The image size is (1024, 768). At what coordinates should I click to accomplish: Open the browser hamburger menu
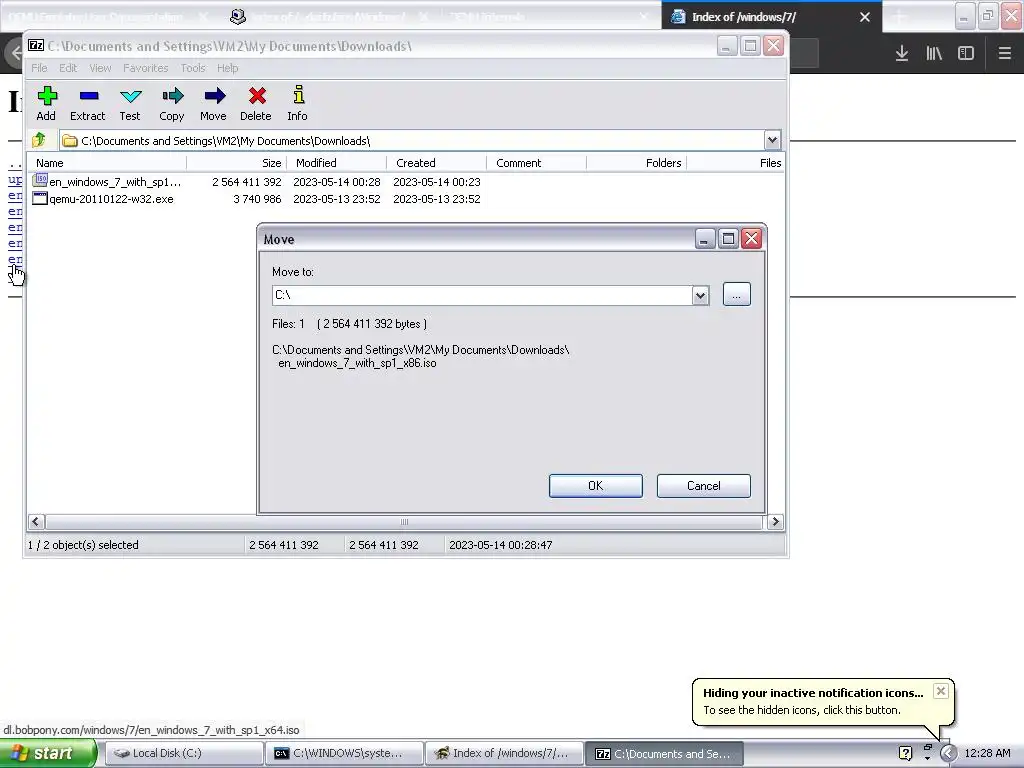[1004, 53]
